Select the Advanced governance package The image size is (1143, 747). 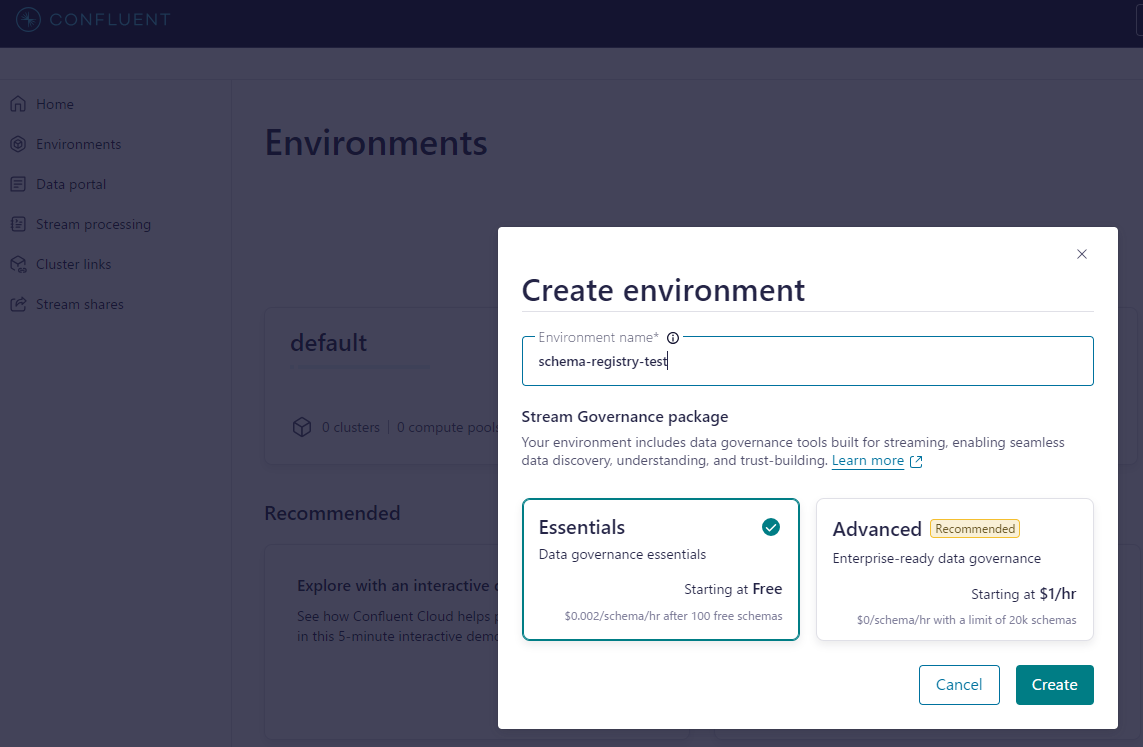click(x=955, y=569)
